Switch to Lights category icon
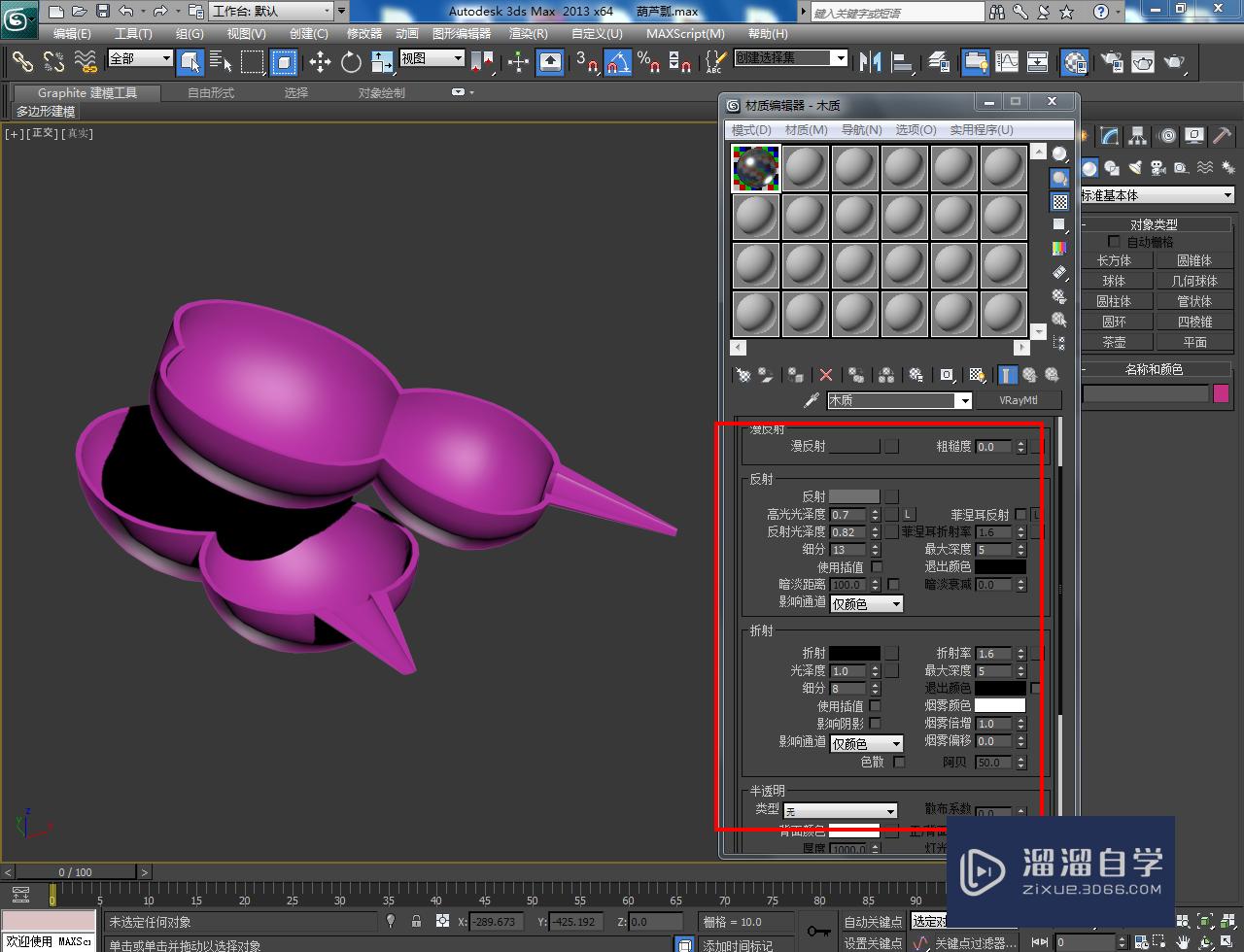 point(1134,168)
